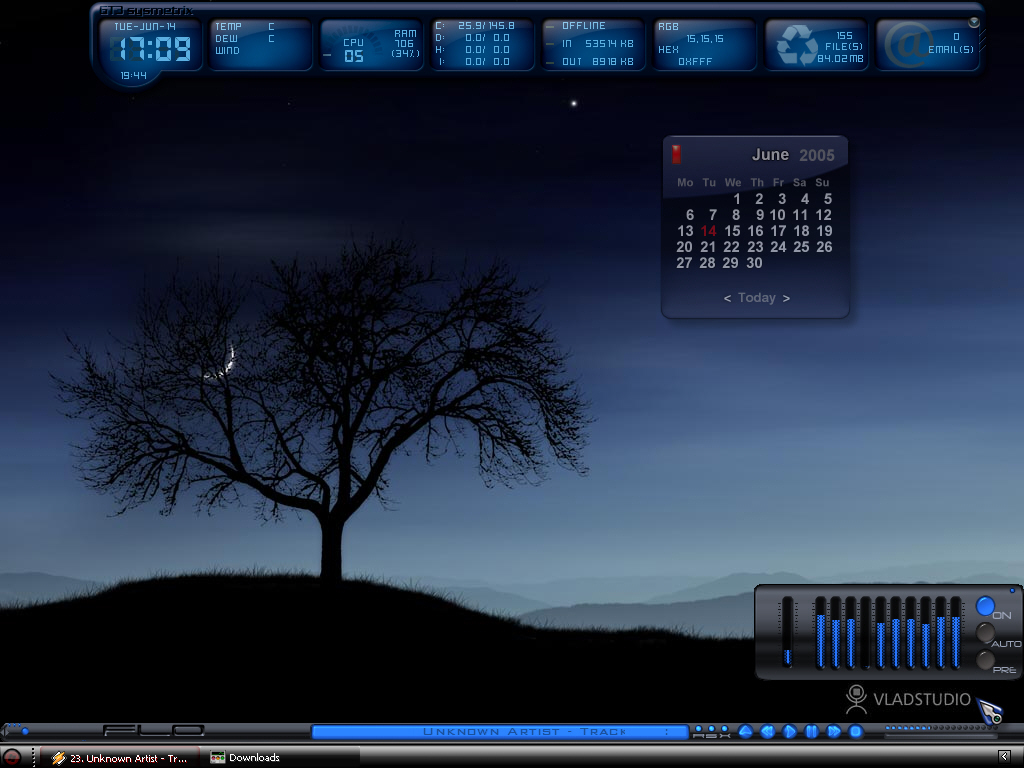This screenshot has width=1024, height=768.
Task: Toggle the equalizer PRE button
Action: tap(985, 660)
